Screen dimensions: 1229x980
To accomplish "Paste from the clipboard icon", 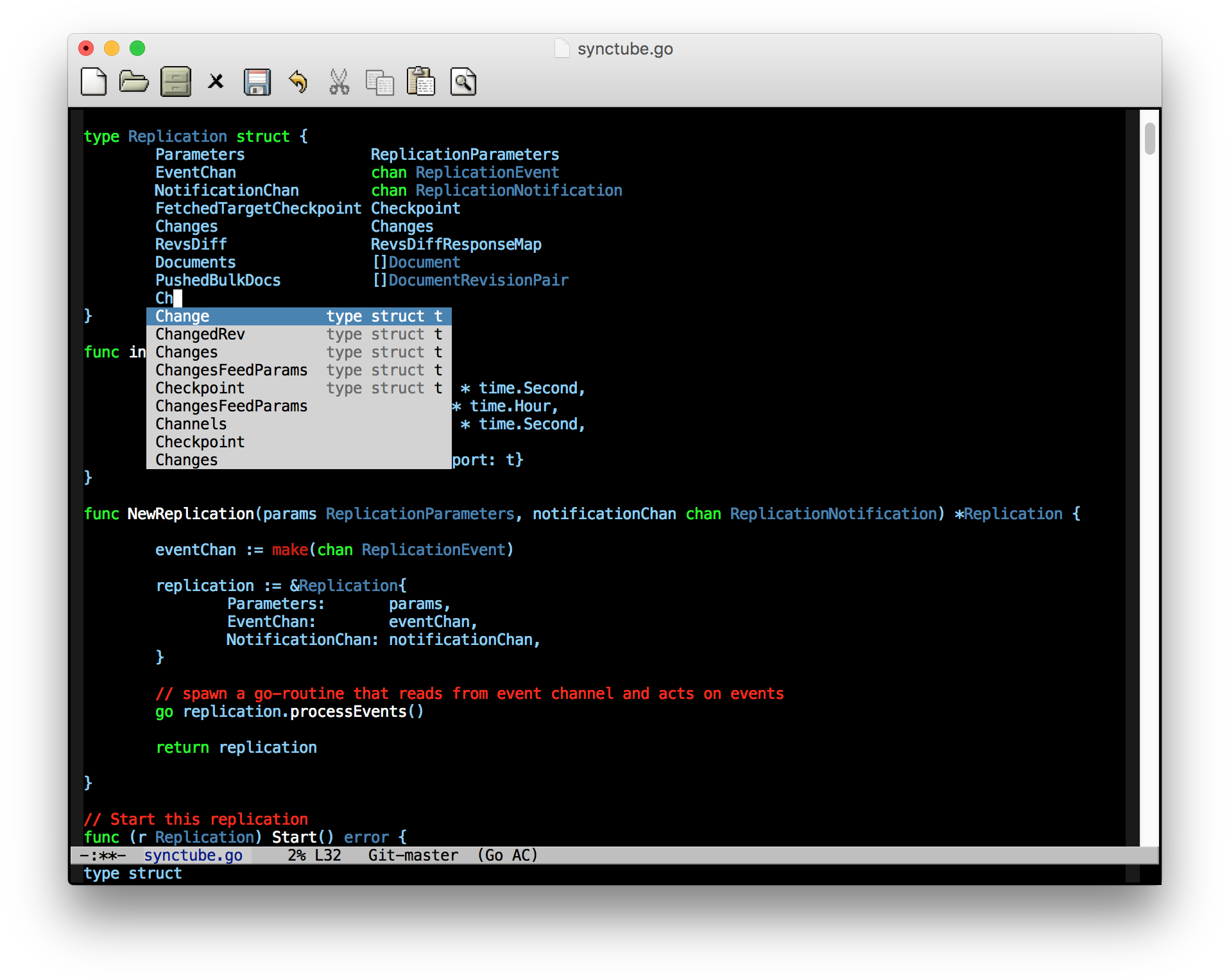I will pyautogui.click(x=421, y=82).
